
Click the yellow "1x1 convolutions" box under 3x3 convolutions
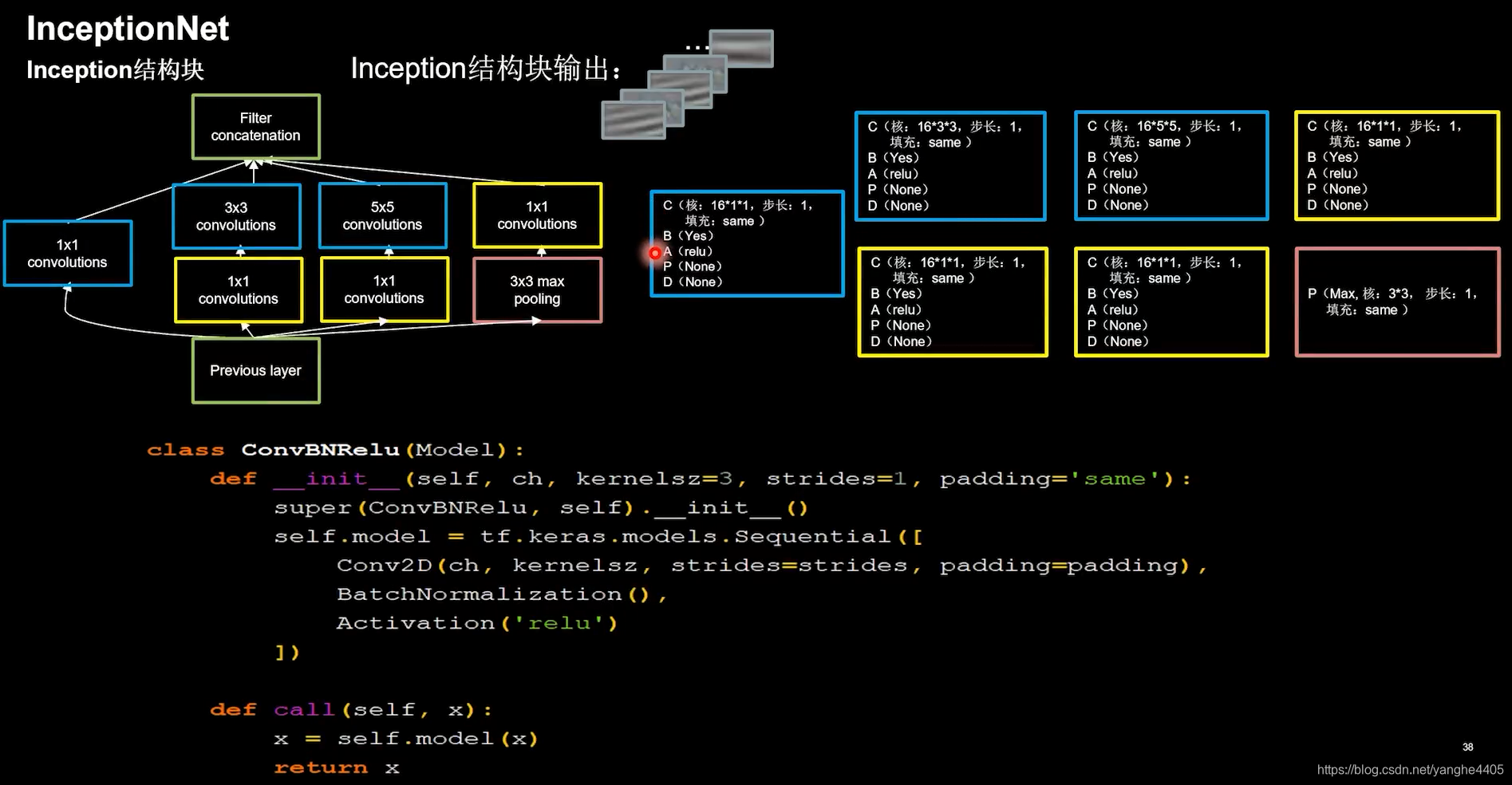click(x=239, y=290)
